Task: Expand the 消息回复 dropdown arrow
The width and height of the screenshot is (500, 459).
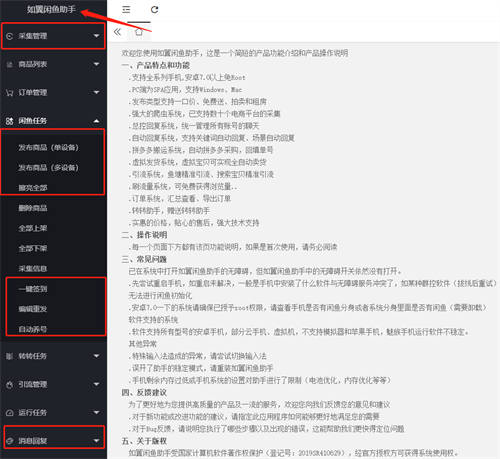Action: pos(96,441)
